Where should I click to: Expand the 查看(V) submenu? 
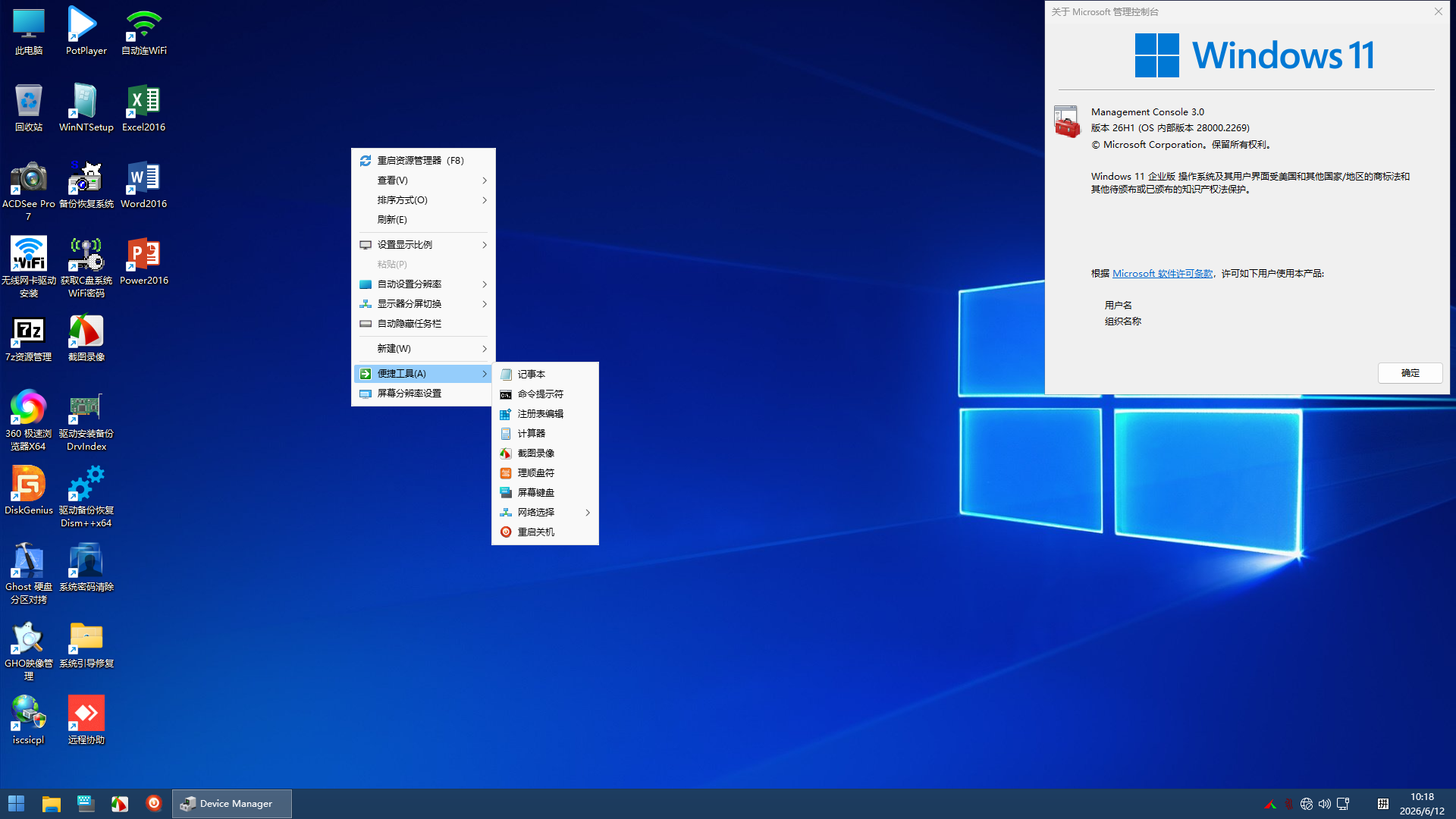(423, 180)
